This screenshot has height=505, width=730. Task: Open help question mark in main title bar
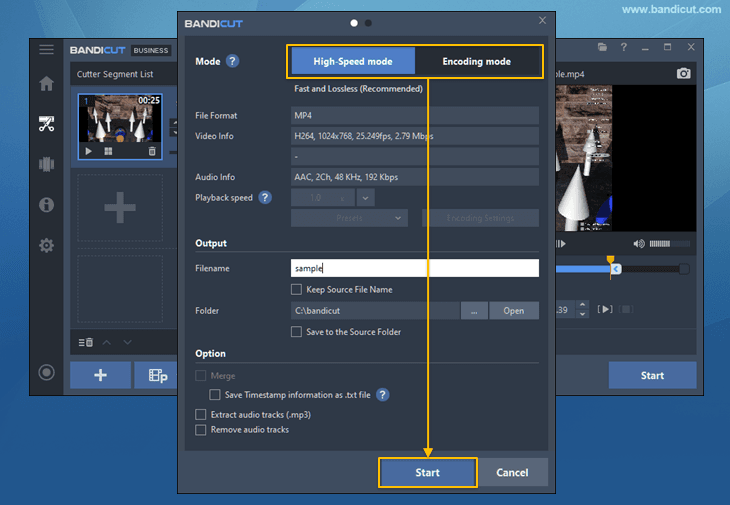(x=623, y=47)
